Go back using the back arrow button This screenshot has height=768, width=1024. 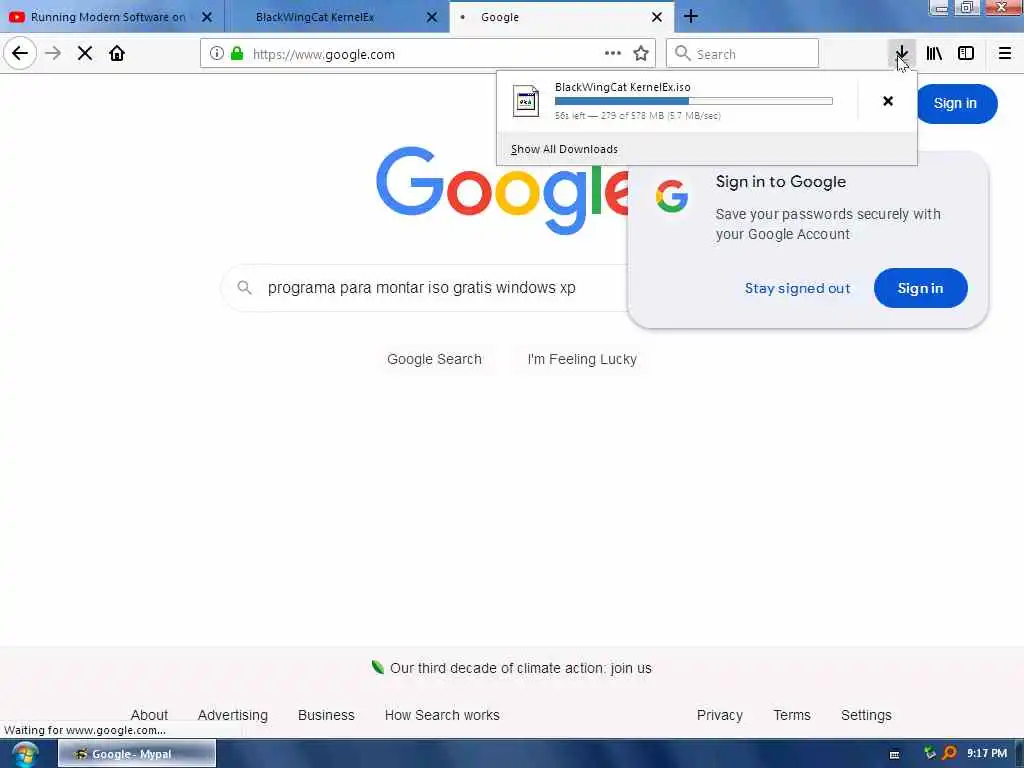[20, 54]
